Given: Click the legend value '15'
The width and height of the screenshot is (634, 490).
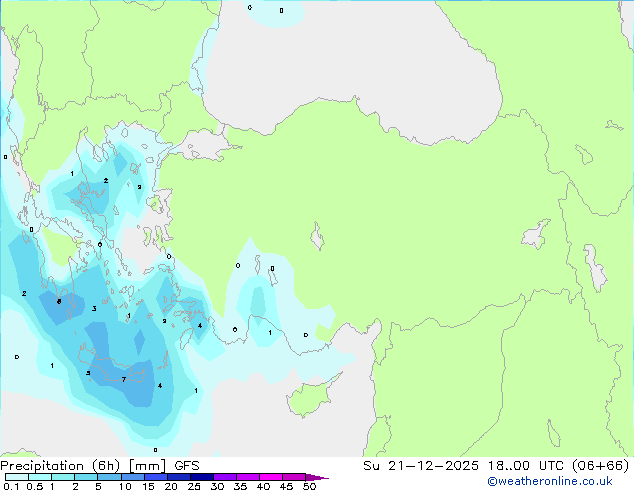Looking at the screenshot, I should (x=148, y=486).
